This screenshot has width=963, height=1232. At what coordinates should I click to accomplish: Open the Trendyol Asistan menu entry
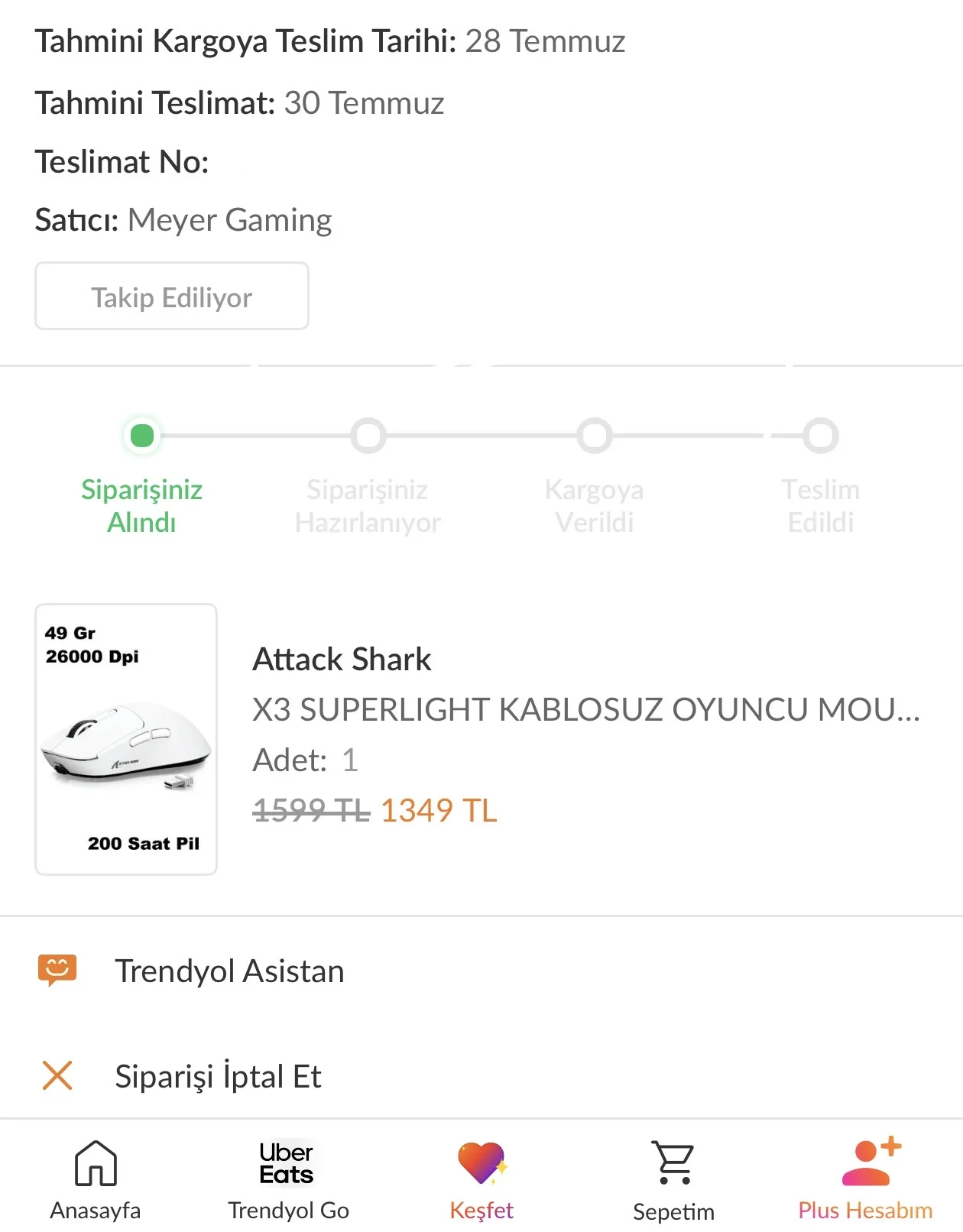pos(481,971)
